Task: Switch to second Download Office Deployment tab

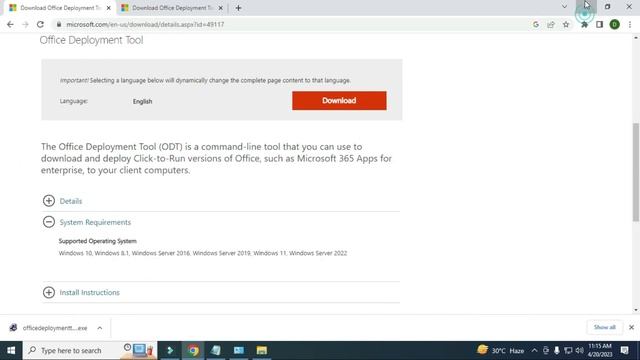Action: [x=171, y=8]
